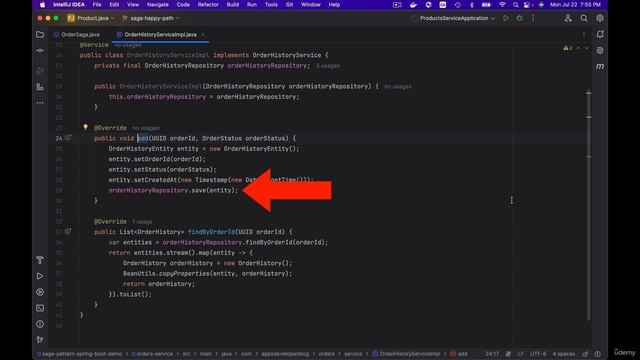Viewport: 640px width, 360px height.
Task: Open the Git menu
Action: tap(289, 4)
